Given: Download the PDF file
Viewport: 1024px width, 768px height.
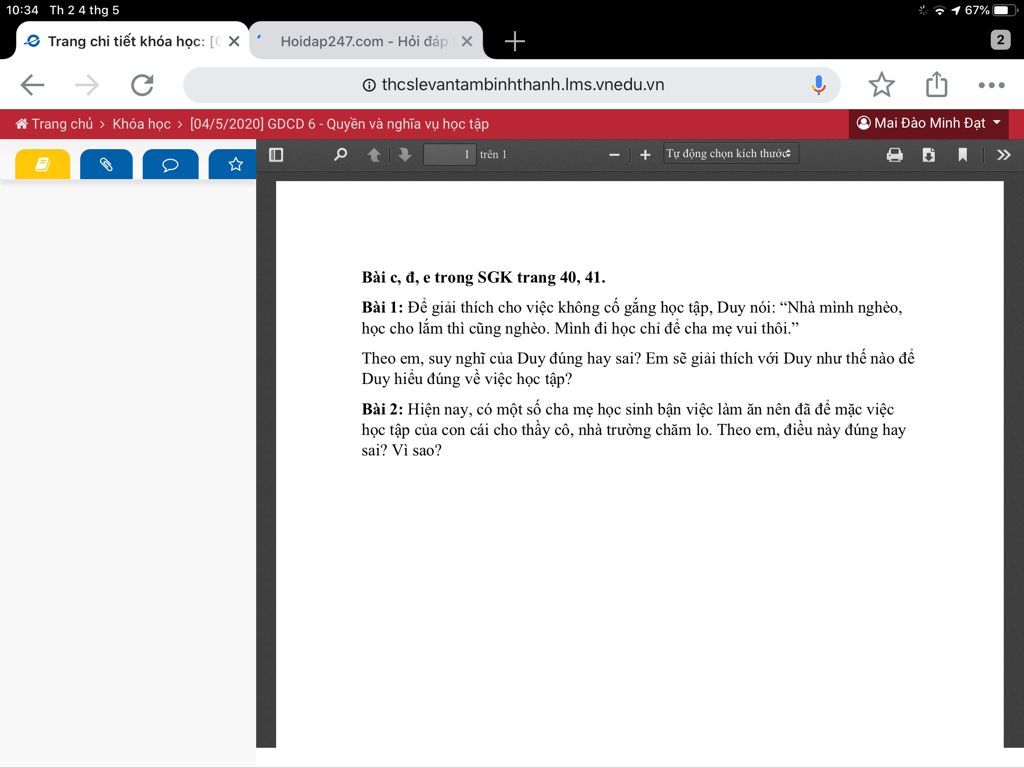Looking at the screenshot, I should [x=929, y=155].
